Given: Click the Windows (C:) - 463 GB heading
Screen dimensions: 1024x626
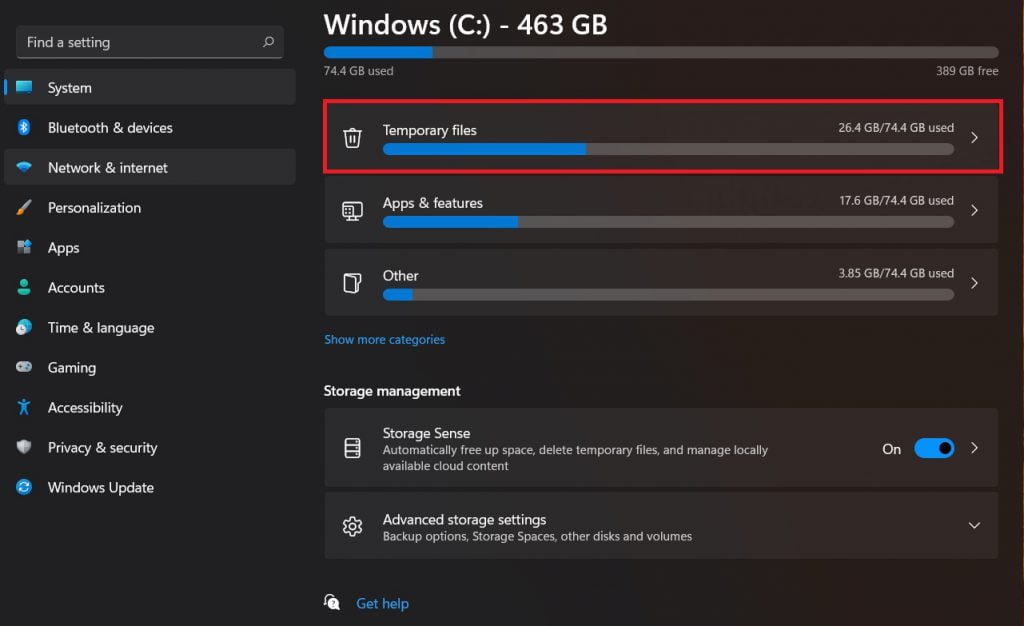Looking at the screenshot, I should point(465,25).
